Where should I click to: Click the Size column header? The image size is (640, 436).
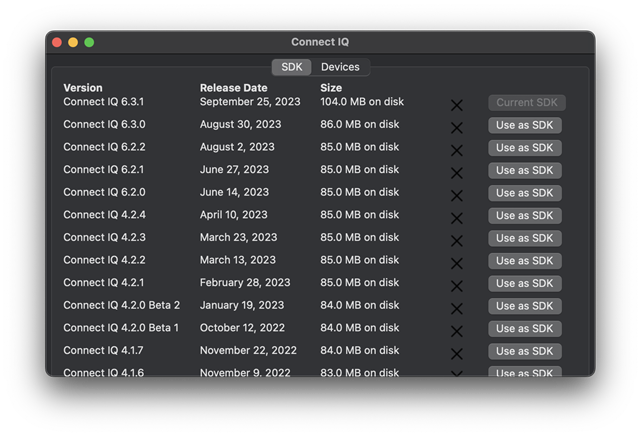click(331, 88)
